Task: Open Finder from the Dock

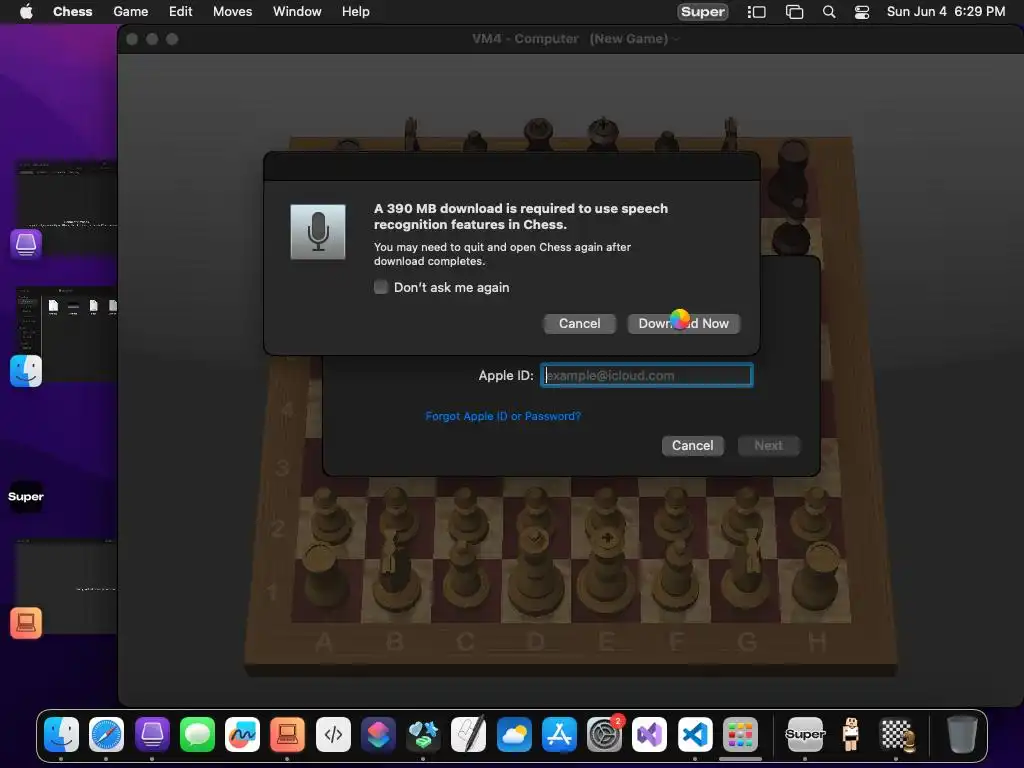Action: point(61,734)
